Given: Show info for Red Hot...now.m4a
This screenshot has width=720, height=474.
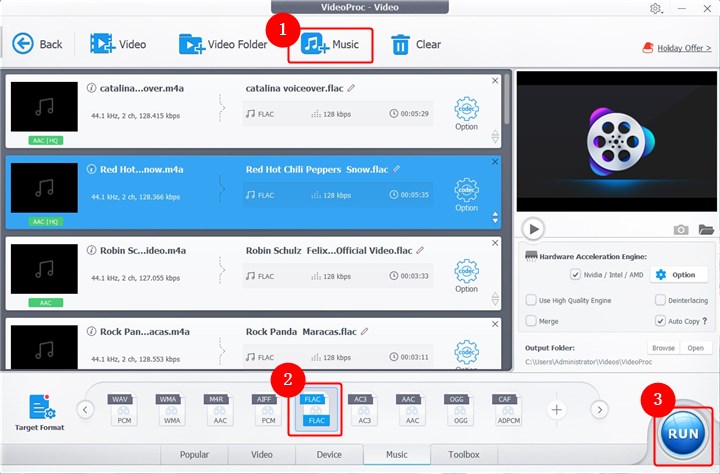Looking at the screenshot, I should (x=91, y=169).
